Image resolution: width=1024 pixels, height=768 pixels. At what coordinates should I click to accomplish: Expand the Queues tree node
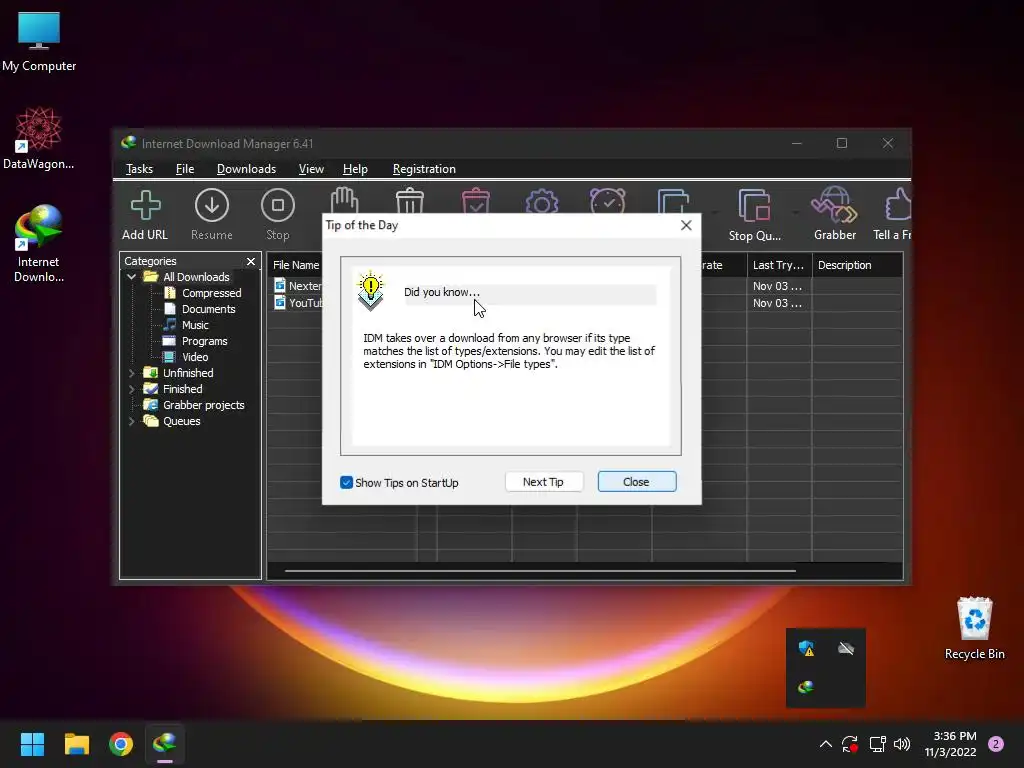click(131, 421)
